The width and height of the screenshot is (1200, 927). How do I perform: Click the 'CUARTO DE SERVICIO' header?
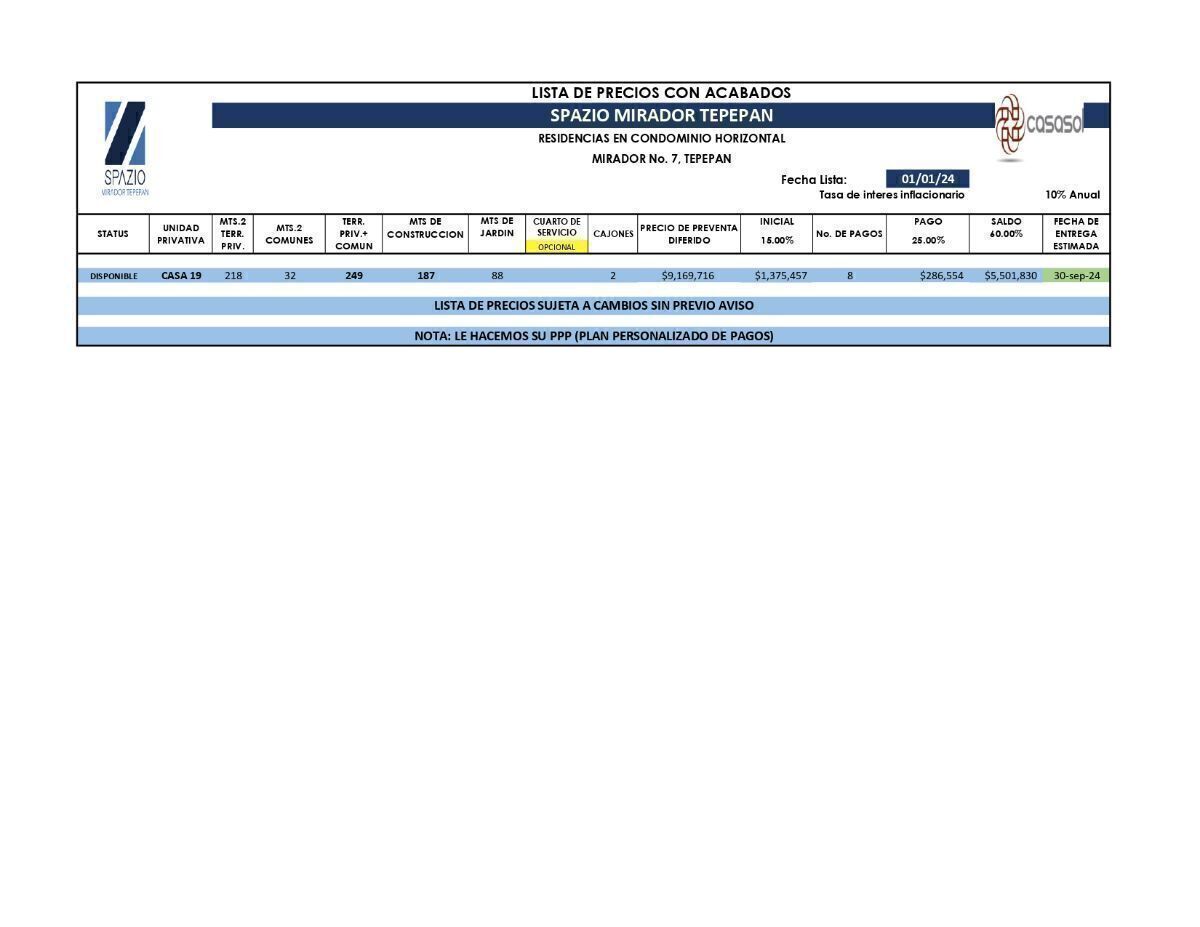click(557, 227)
